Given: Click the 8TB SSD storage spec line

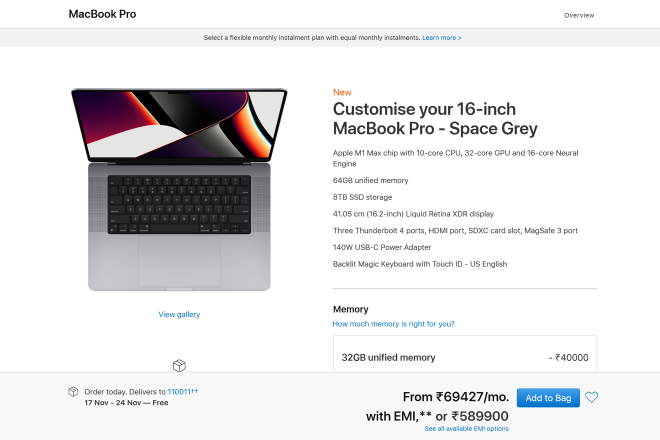Looking at the screenshot, I should click(x=362, y=197).
